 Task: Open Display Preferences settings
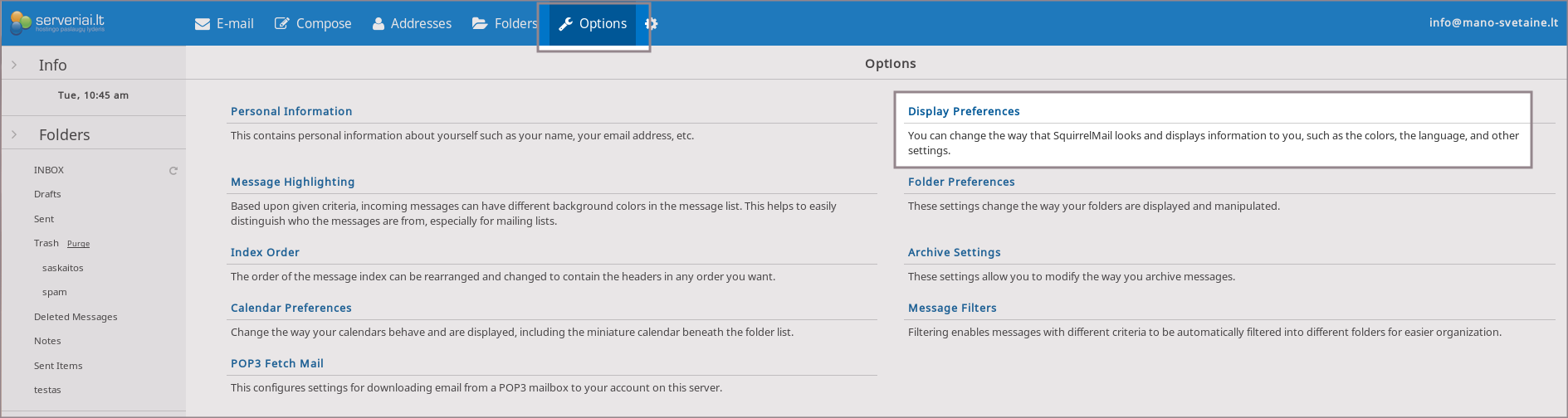coord(964,111)
